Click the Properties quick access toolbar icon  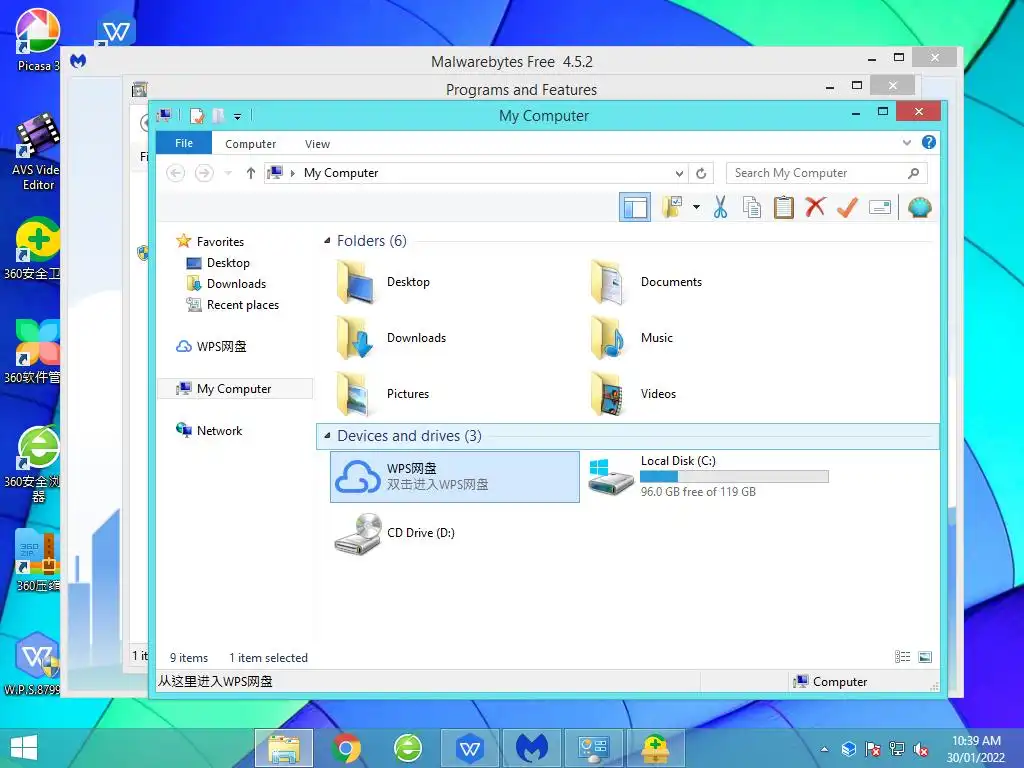[197, 116]
